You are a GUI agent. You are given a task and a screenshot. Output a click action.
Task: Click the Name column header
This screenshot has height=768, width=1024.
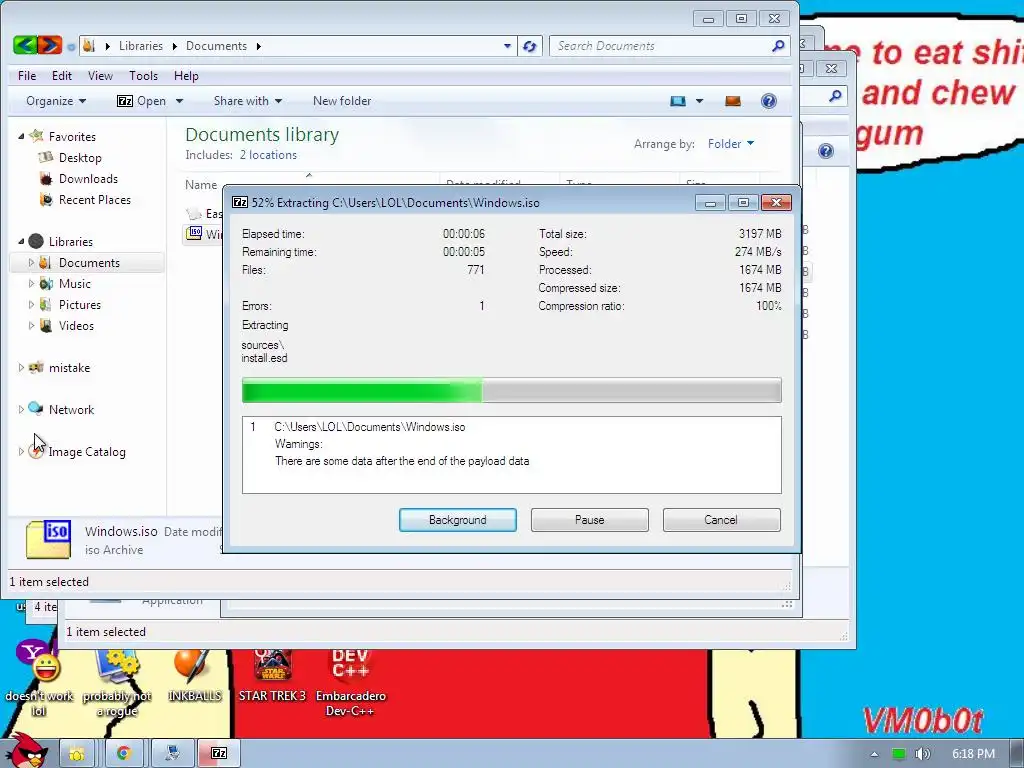[200, 185]
